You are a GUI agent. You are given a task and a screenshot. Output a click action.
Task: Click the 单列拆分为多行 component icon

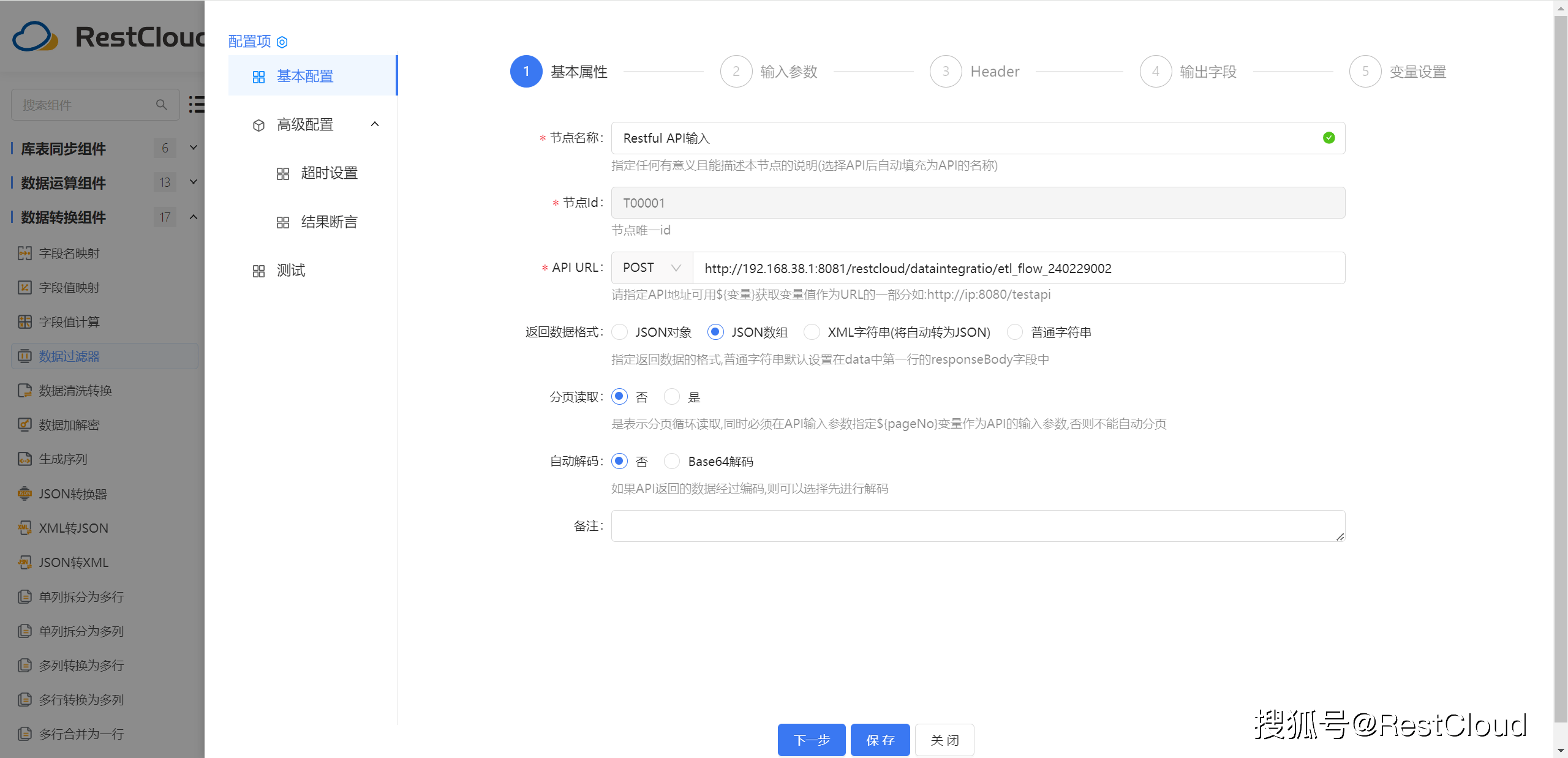pyautogui.click(x=24, y=596)
